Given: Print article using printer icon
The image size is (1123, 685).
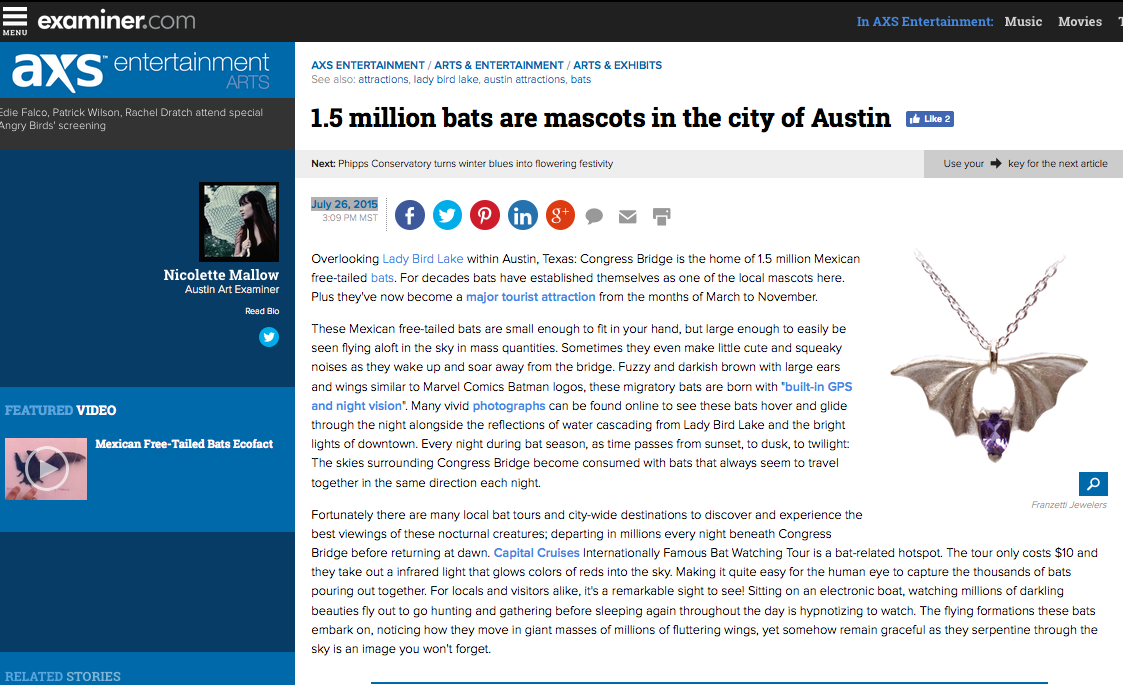Looking at the screenshot, I should [x=661, y=216].
